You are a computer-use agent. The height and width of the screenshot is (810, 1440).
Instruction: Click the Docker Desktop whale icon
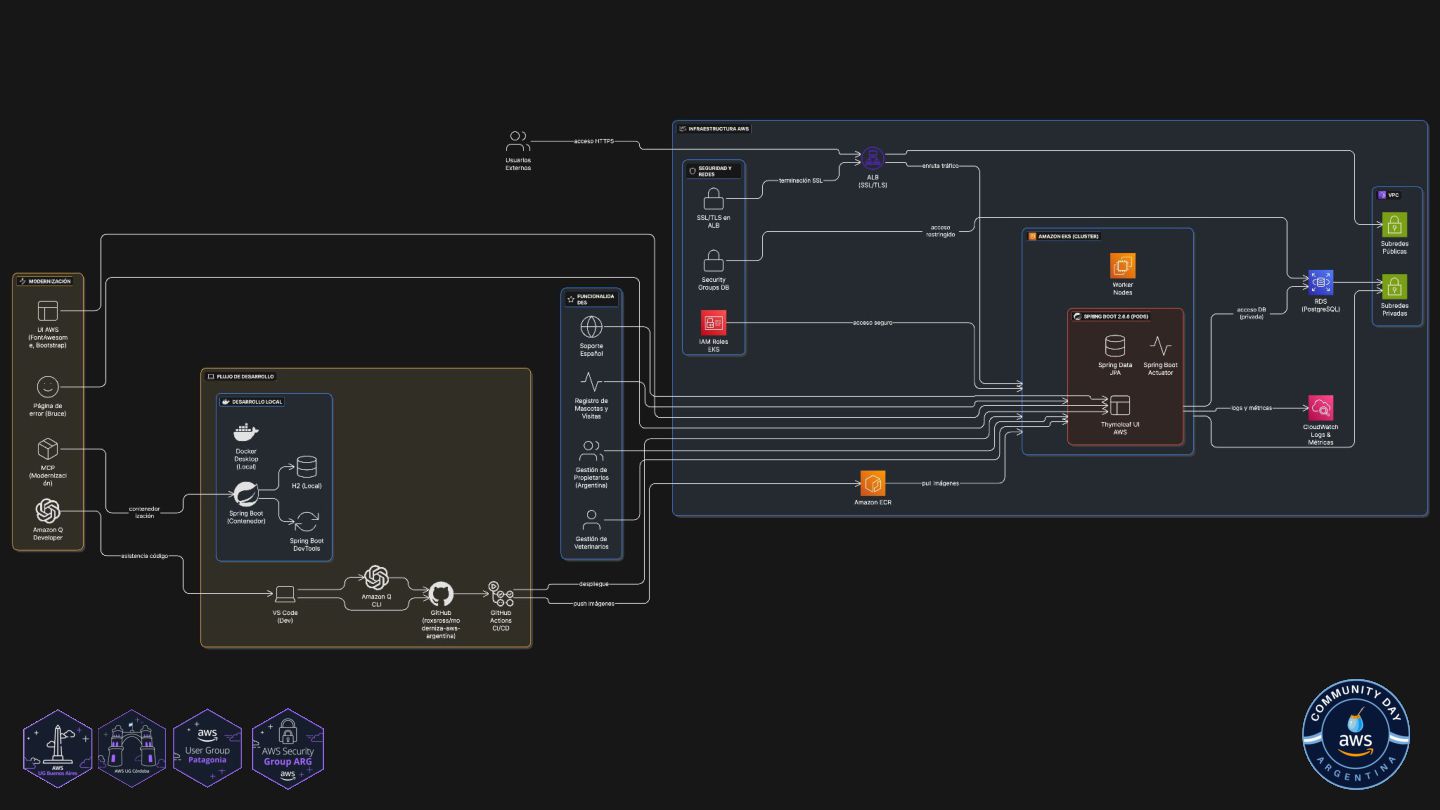pos(246,432)
